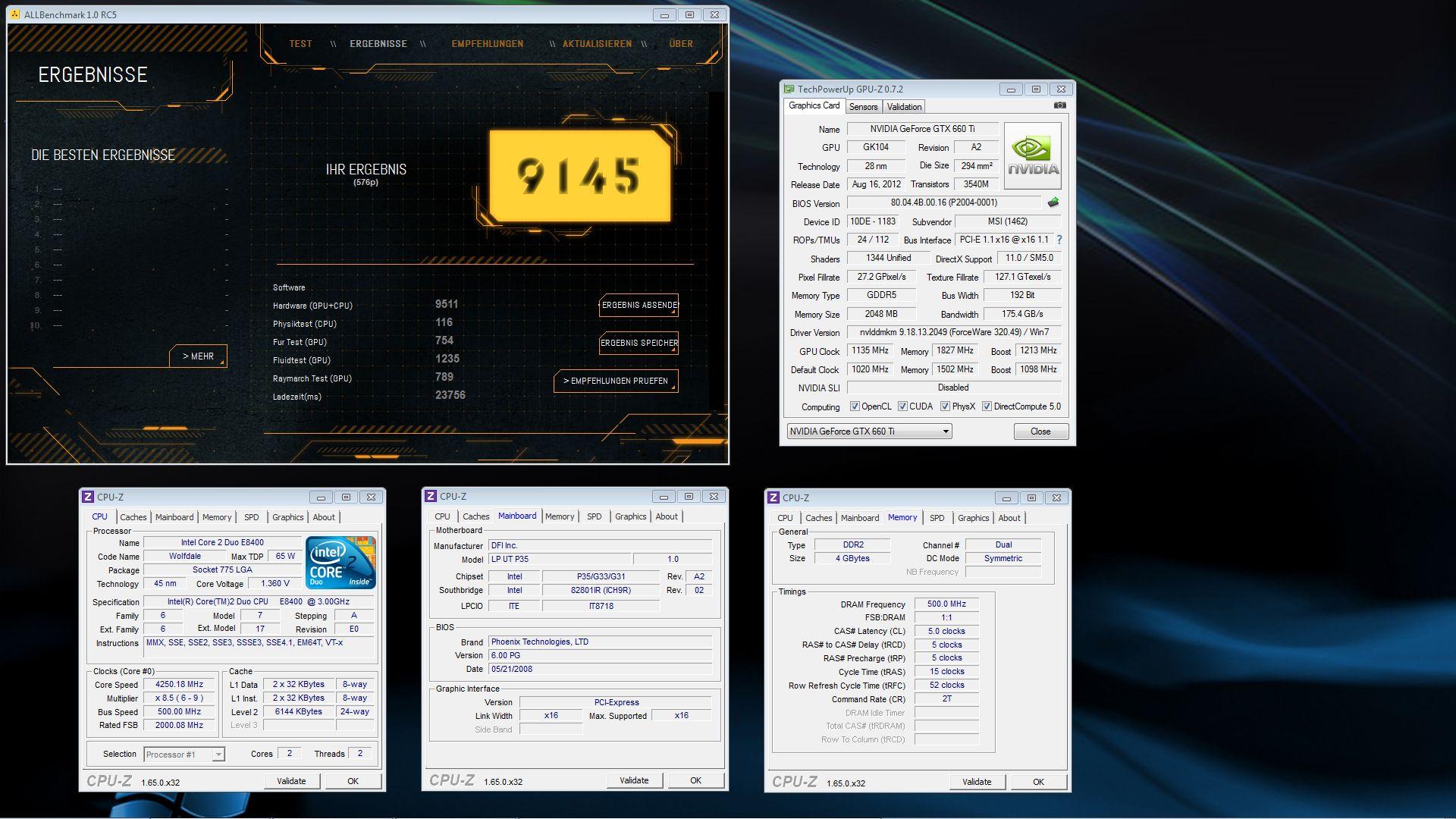This screenshot has width=1456, height=819.
Task: Click the GPU-Z BIOS save chip icon
Action: click(x=1053, y=202)
